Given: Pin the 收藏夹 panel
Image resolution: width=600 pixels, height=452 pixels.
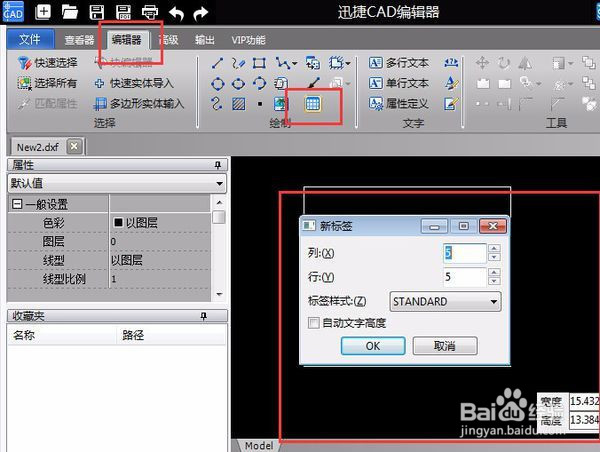Looking at the screenshot, I should click(x=204, y=316).
